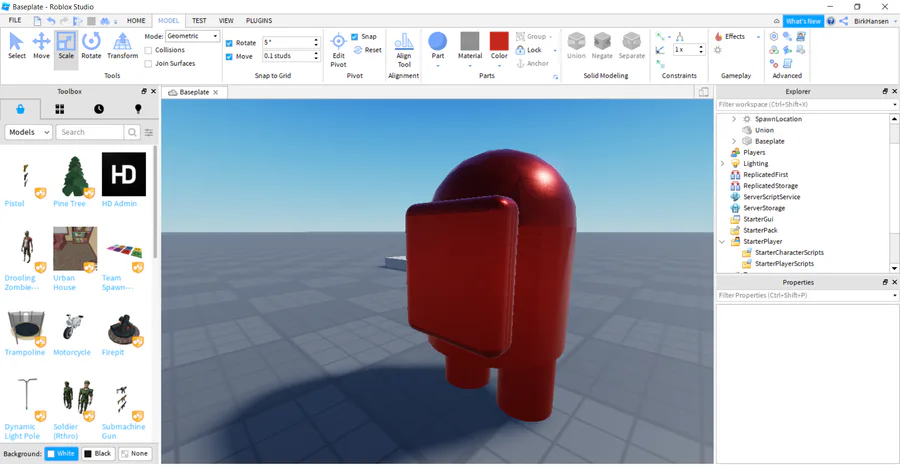Select Union in the Explorer
900x469 pixels.
[x=764, y=130]
